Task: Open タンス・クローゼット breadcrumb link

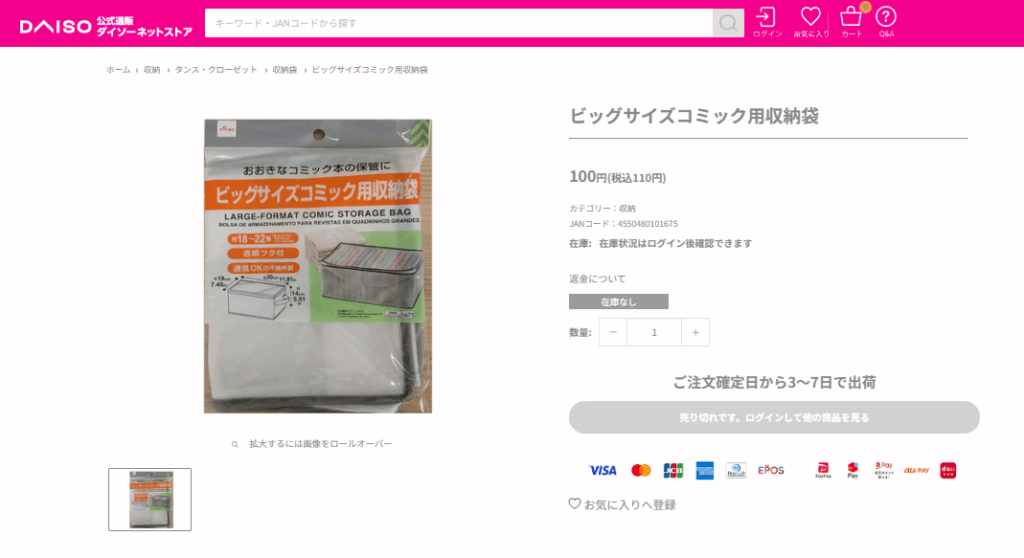Action: coord(216,70)
